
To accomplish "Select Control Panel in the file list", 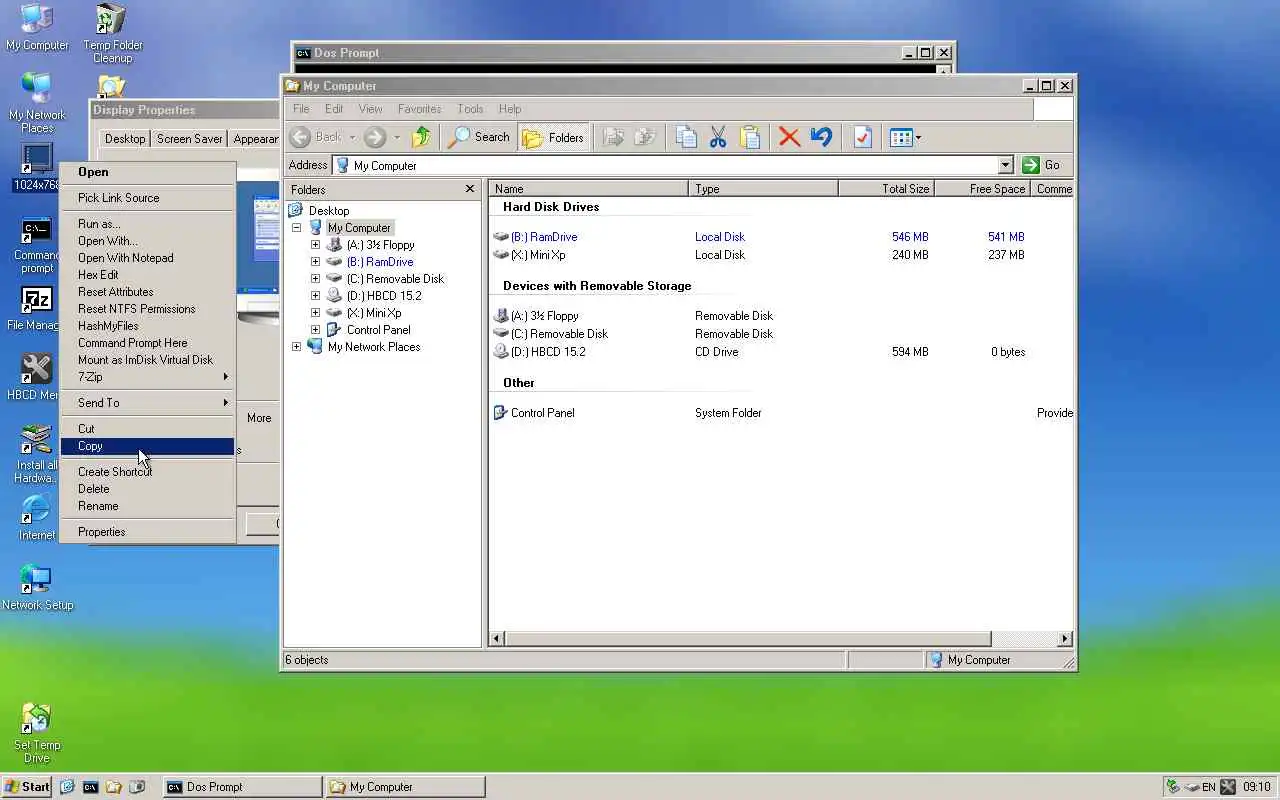I will point(542,413).
